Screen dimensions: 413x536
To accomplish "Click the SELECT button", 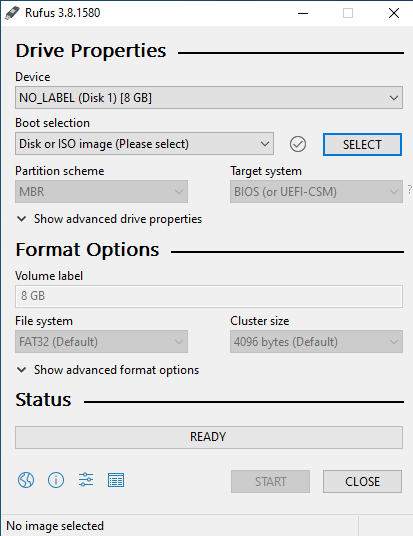I will tap(362, 144).
